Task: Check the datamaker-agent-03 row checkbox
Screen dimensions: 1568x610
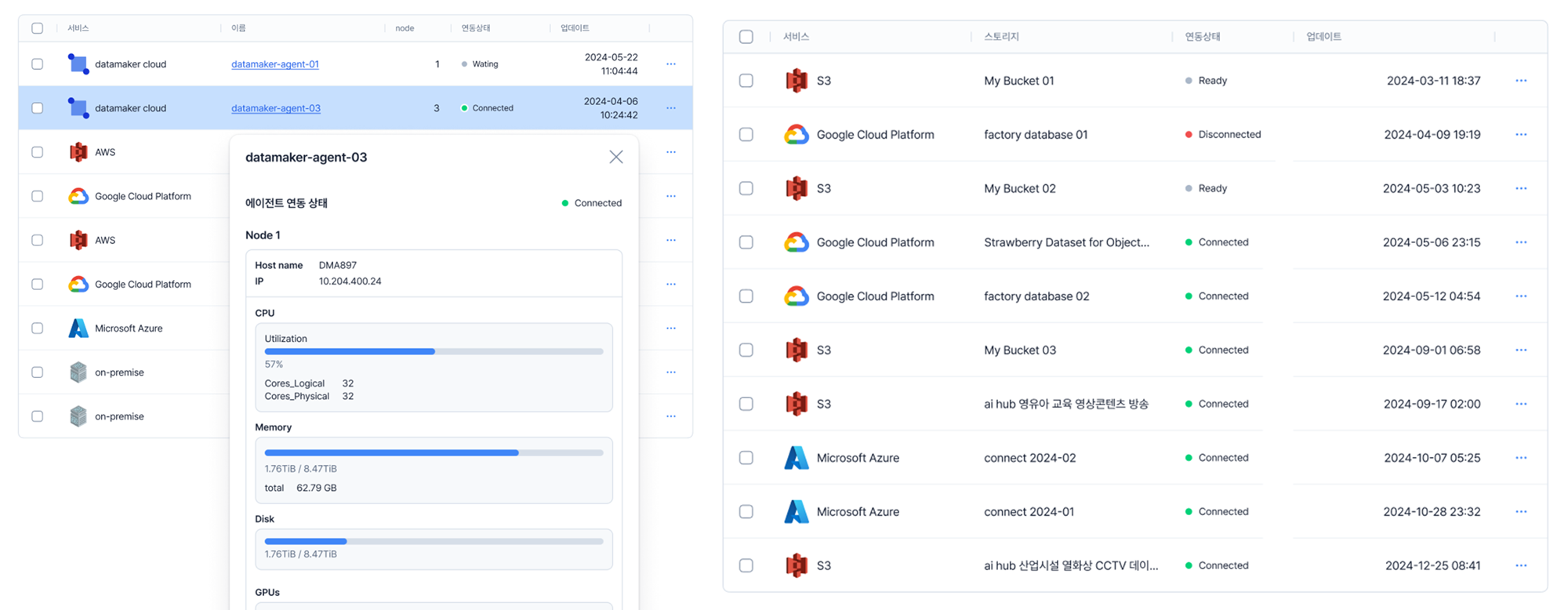Action: click(x=37, y=108)
